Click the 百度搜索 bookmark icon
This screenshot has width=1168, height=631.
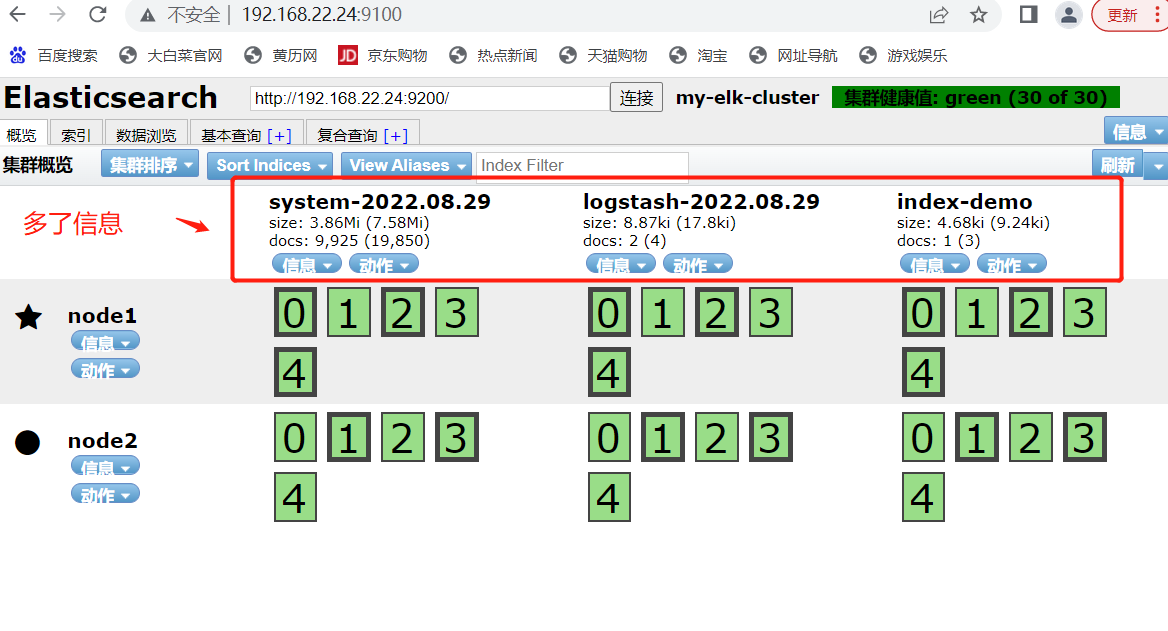click(16, 55)
